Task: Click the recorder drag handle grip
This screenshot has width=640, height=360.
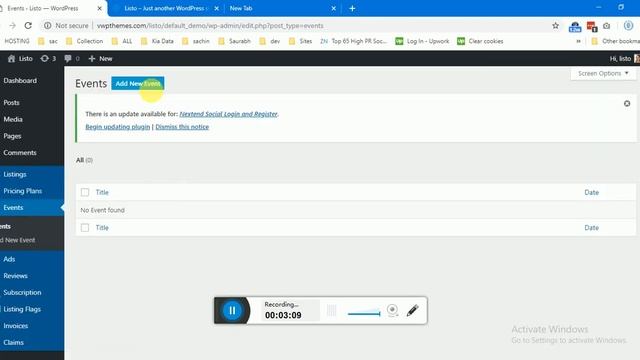Action: click(331, 311)
